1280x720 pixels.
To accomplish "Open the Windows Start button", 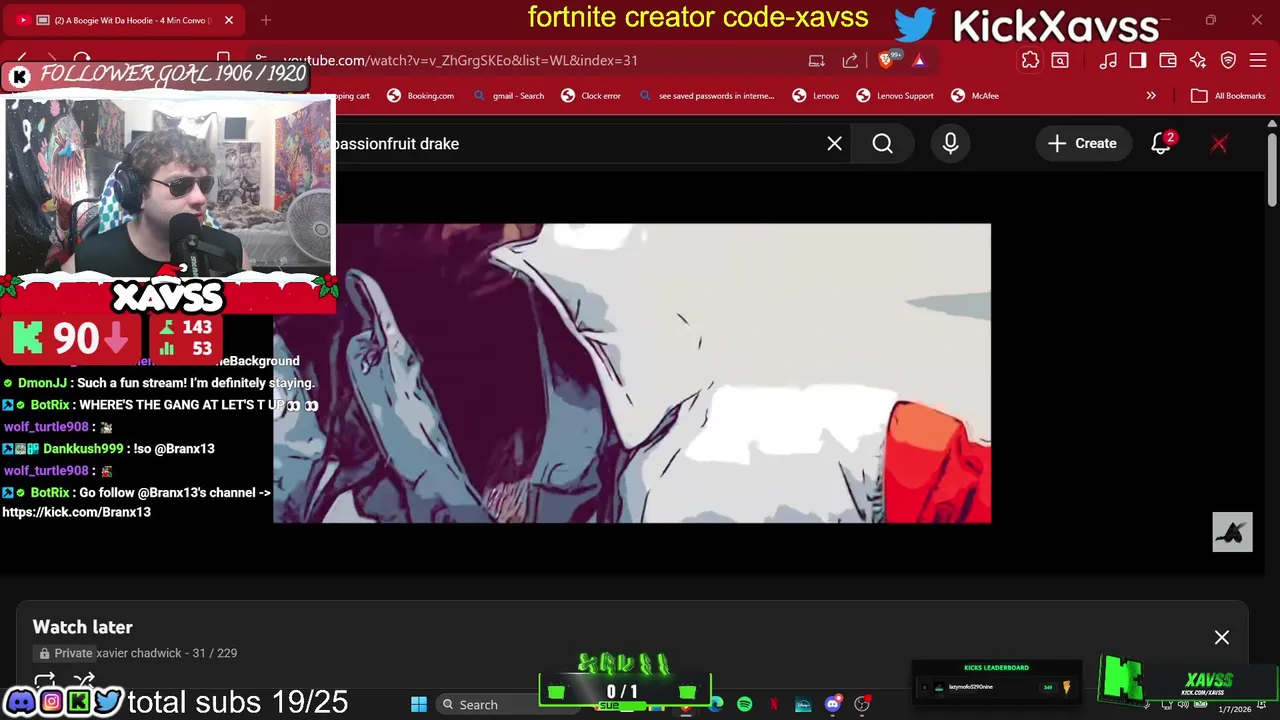I will click(x=419, y=704).
